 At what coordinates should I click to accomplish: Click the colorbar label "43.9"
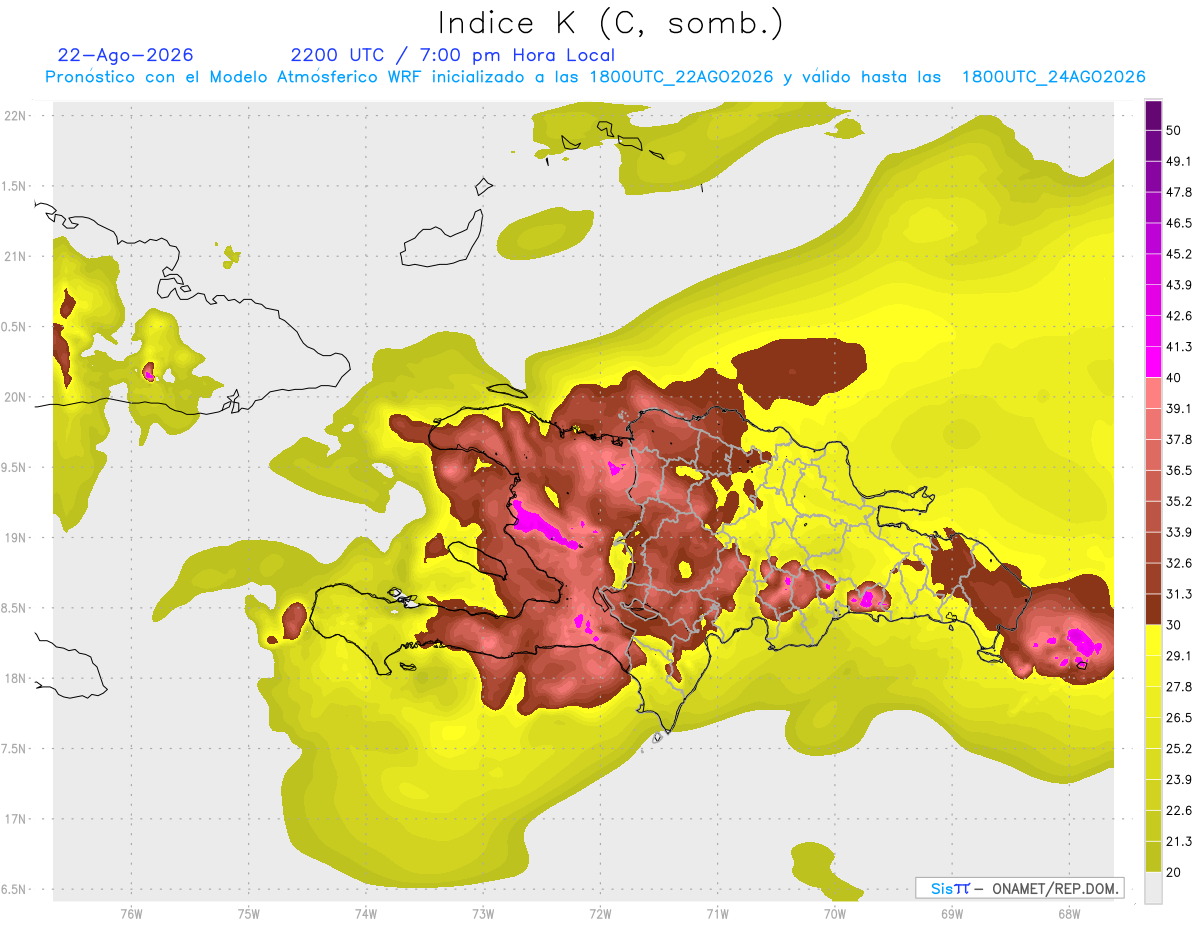coord(1178,285)
